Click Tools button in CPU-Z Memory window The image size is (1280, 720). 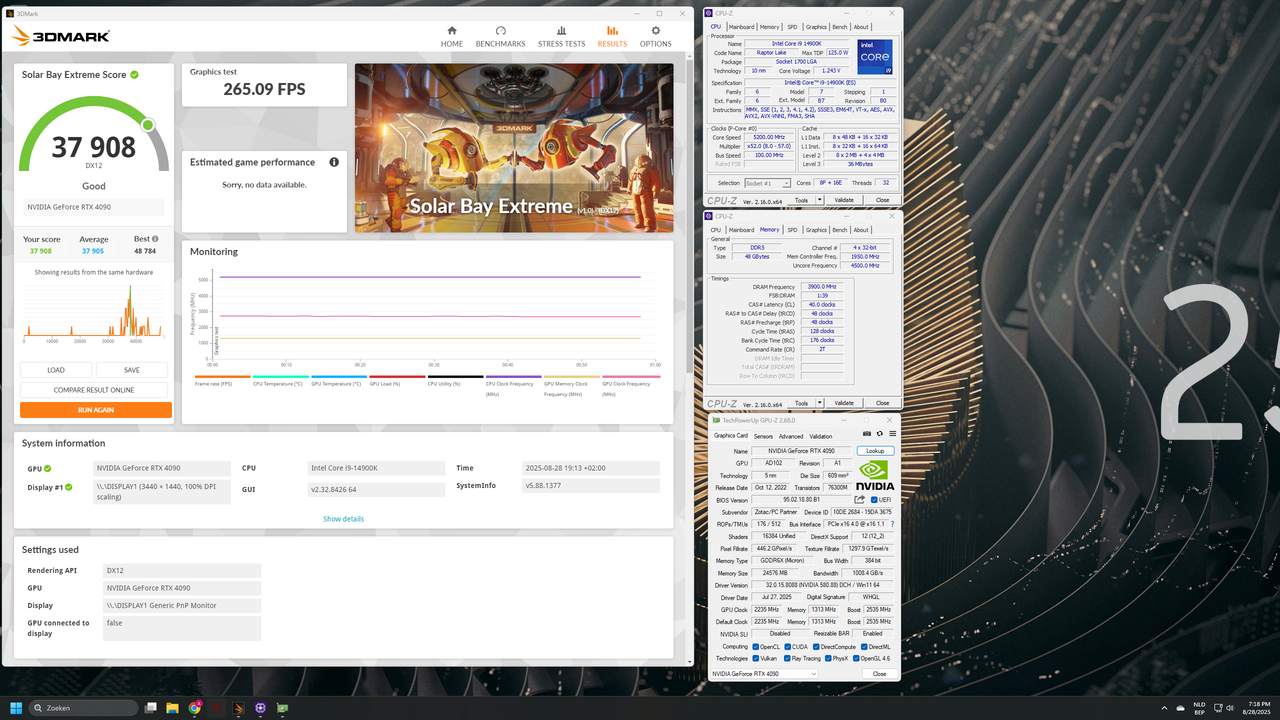(x=801, y=404)
